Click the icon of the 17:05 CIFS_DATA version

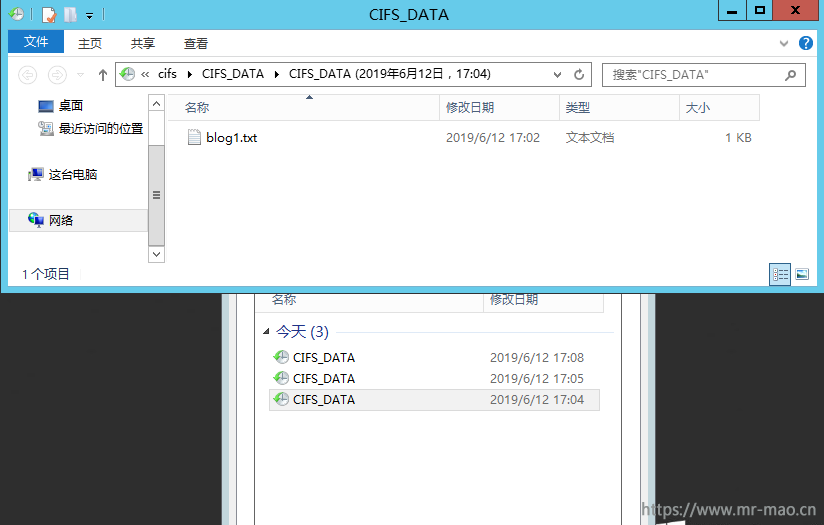281,378
